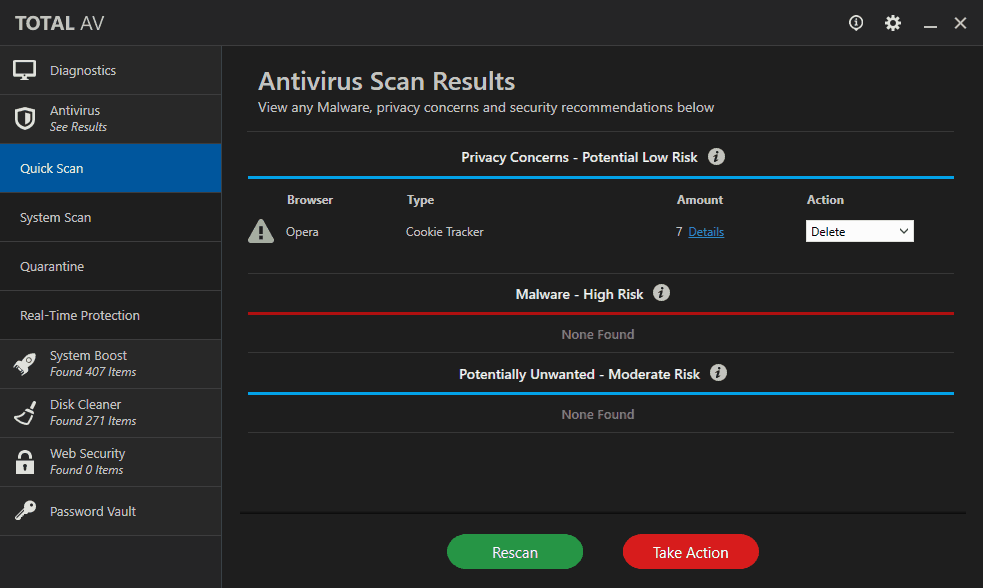Click the Details link for cookie trackers

click(705, 231)
